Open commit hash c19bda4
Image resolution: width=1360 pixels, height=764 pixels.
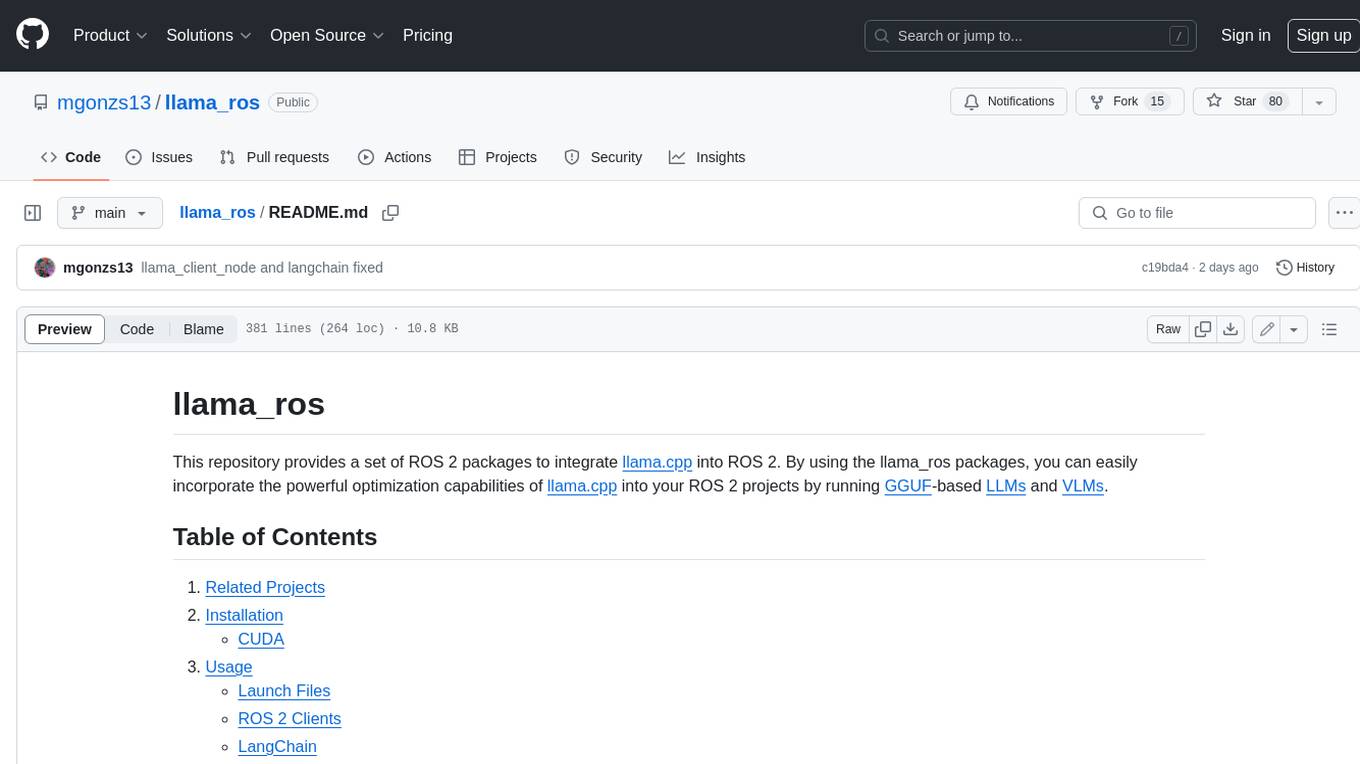(x=1164, y=267)
